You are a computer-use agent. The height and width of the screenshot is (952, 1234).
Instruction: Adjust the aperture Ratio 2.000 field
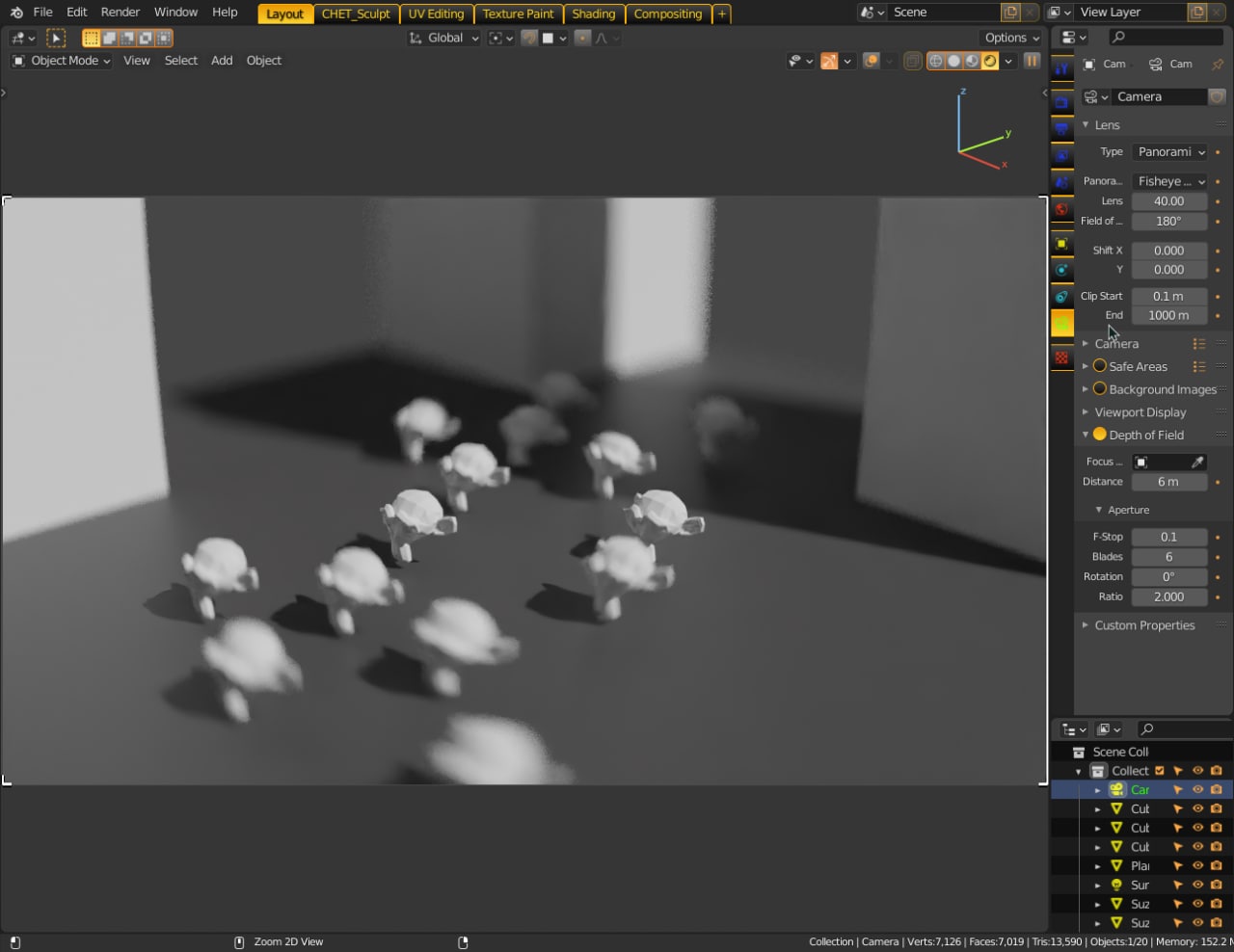tap(1169, 596)
